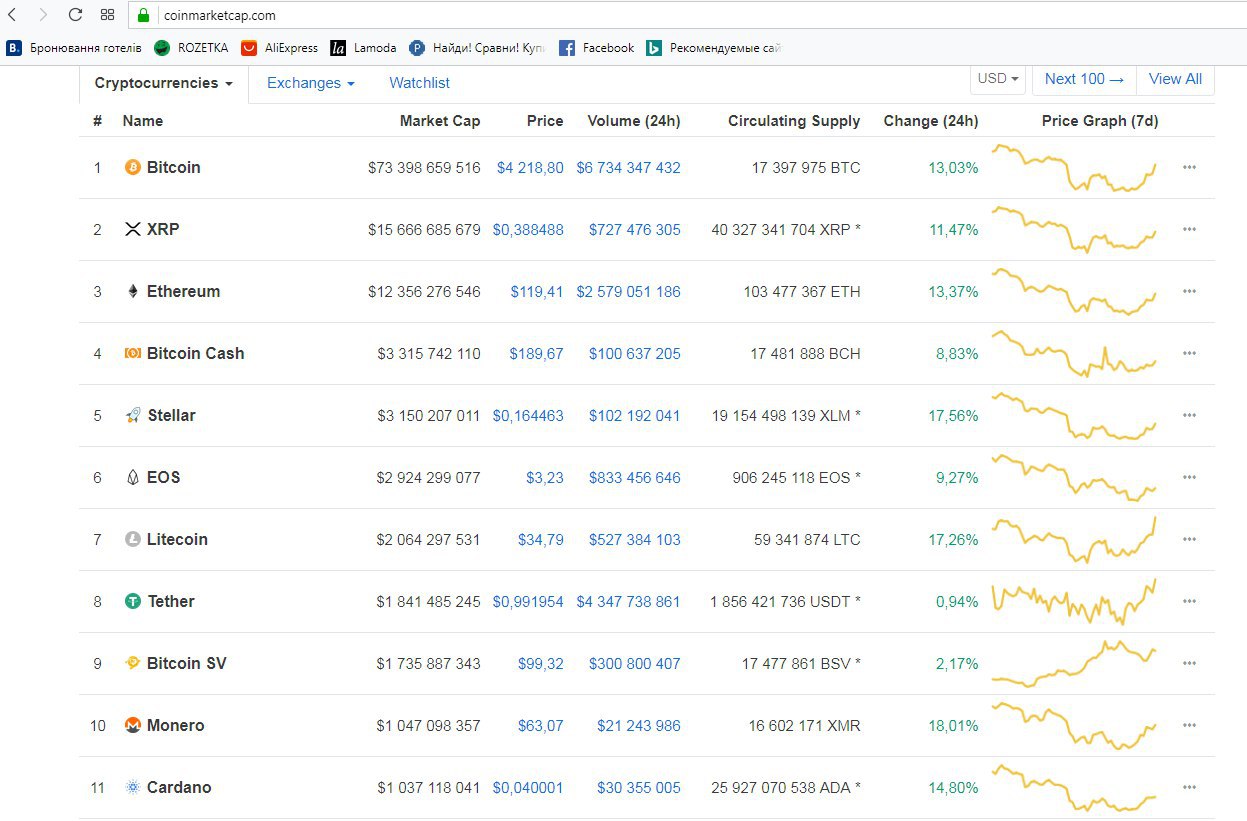1247x821 pixels.
Task: Sort by the Circulating Supply column
Action: pyautogui.click(x=794, y=121)
